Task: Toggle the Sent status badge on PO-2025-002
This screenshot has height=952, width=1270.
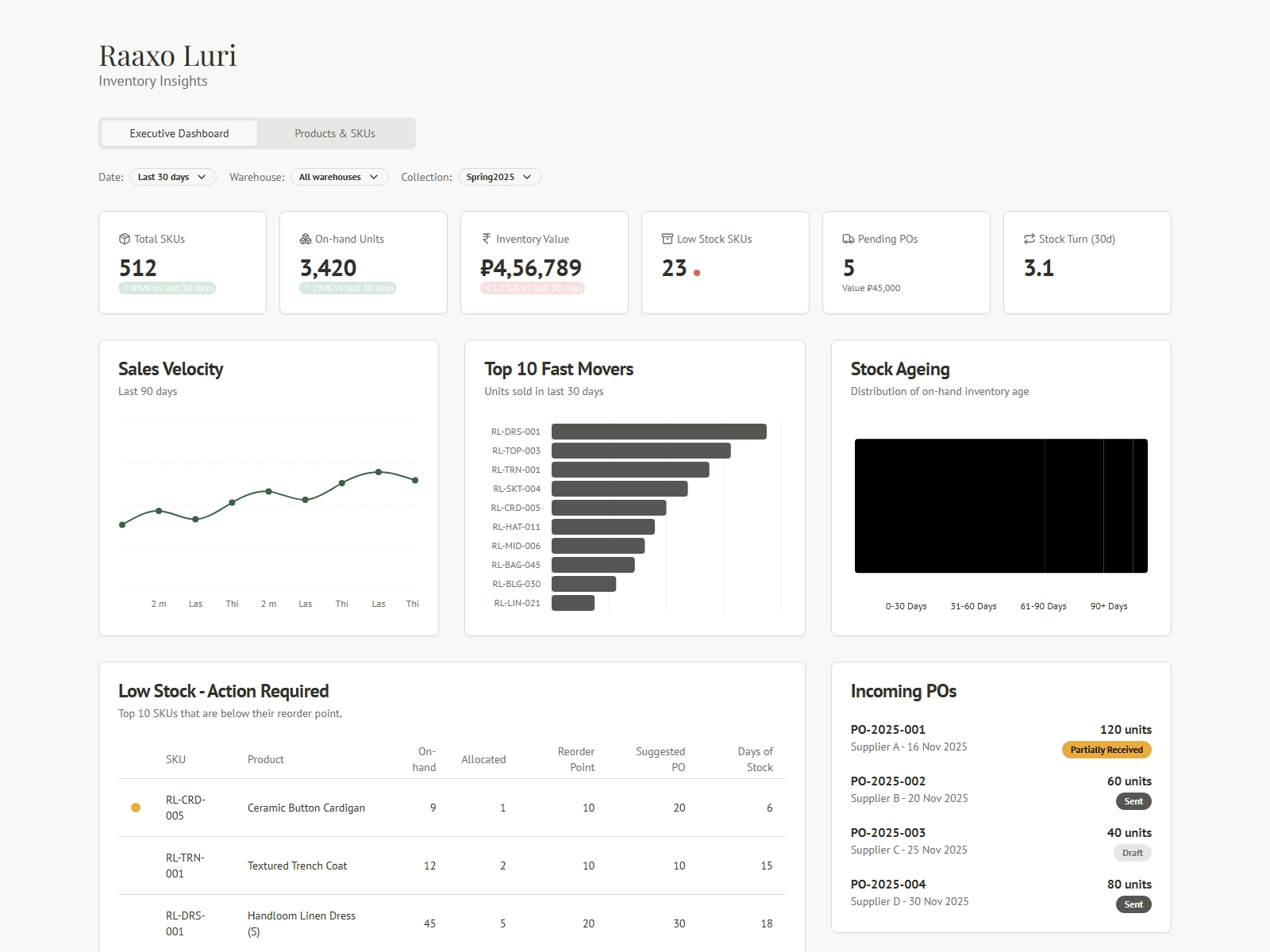Action: tap(1133, 801)
